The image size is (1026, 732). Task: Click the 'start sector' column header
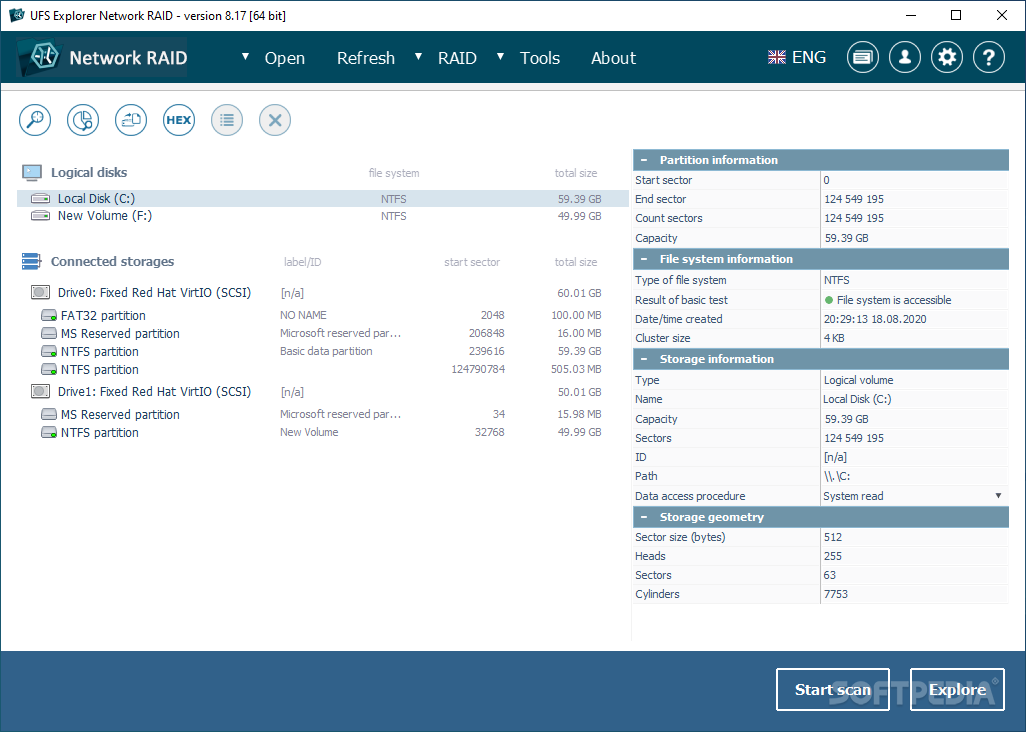click(x=472, y=262)
